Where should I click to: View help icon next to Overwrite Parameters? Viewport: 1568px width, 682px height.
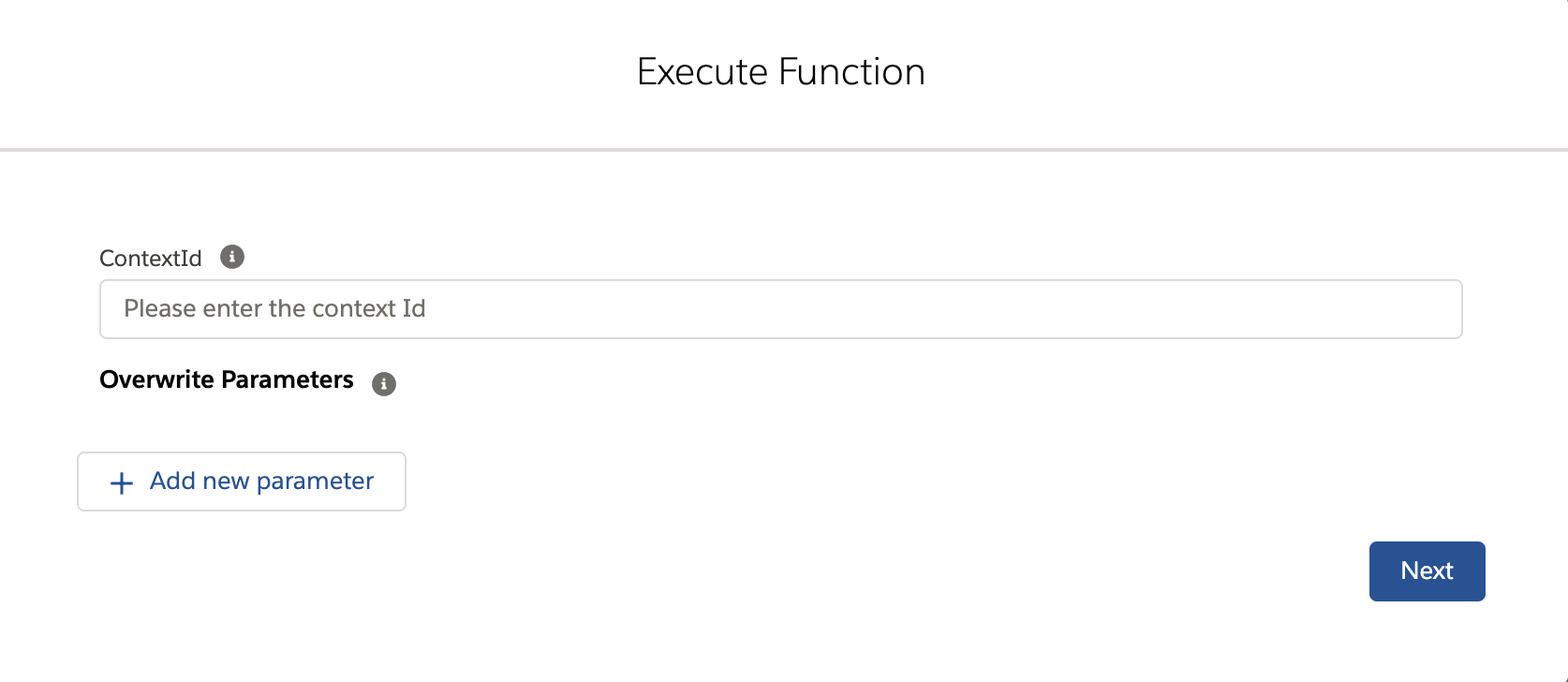384,384
